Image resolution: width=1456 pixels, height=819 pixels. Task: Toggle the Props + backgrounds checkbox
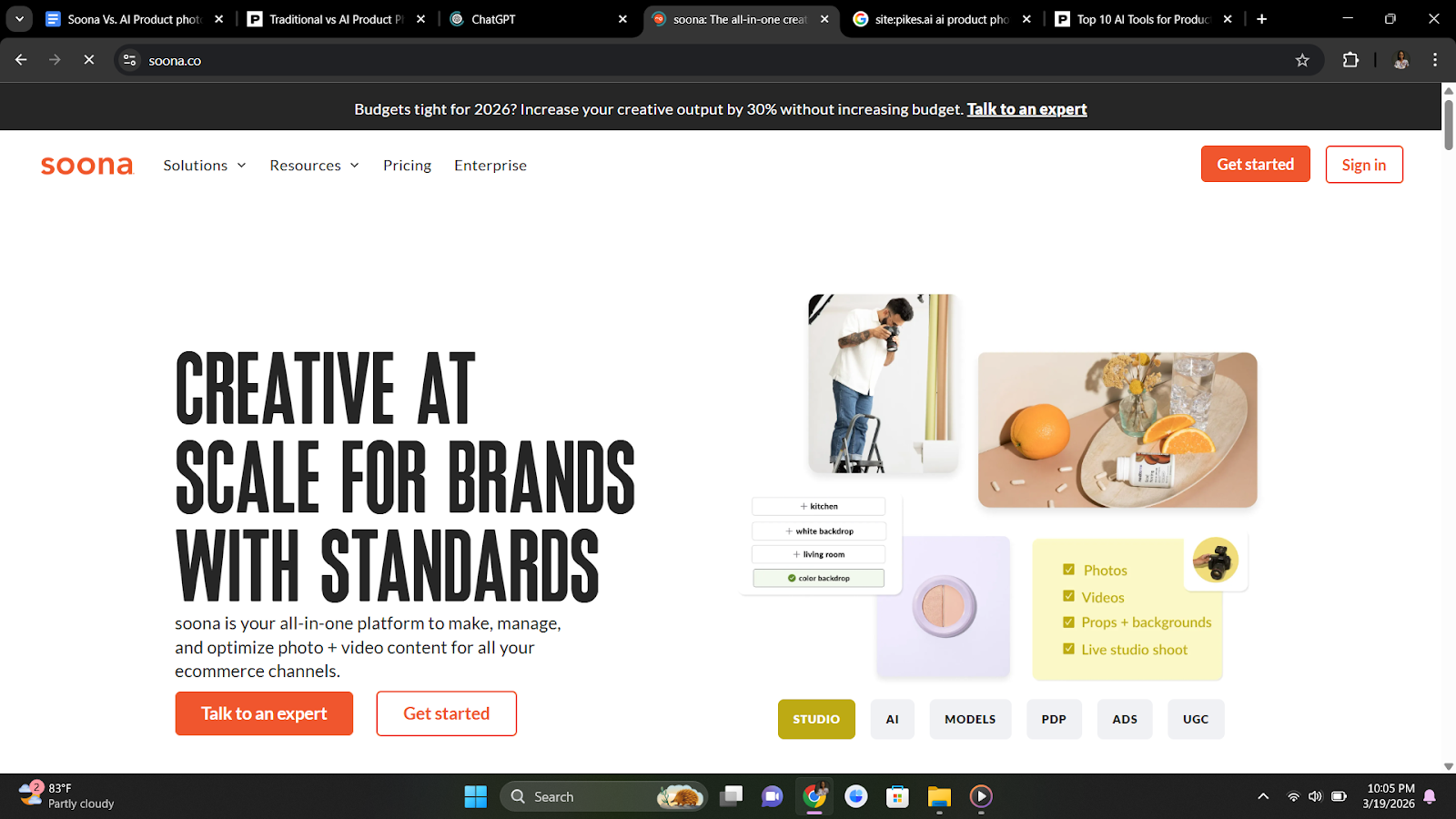click(1068, 622)
